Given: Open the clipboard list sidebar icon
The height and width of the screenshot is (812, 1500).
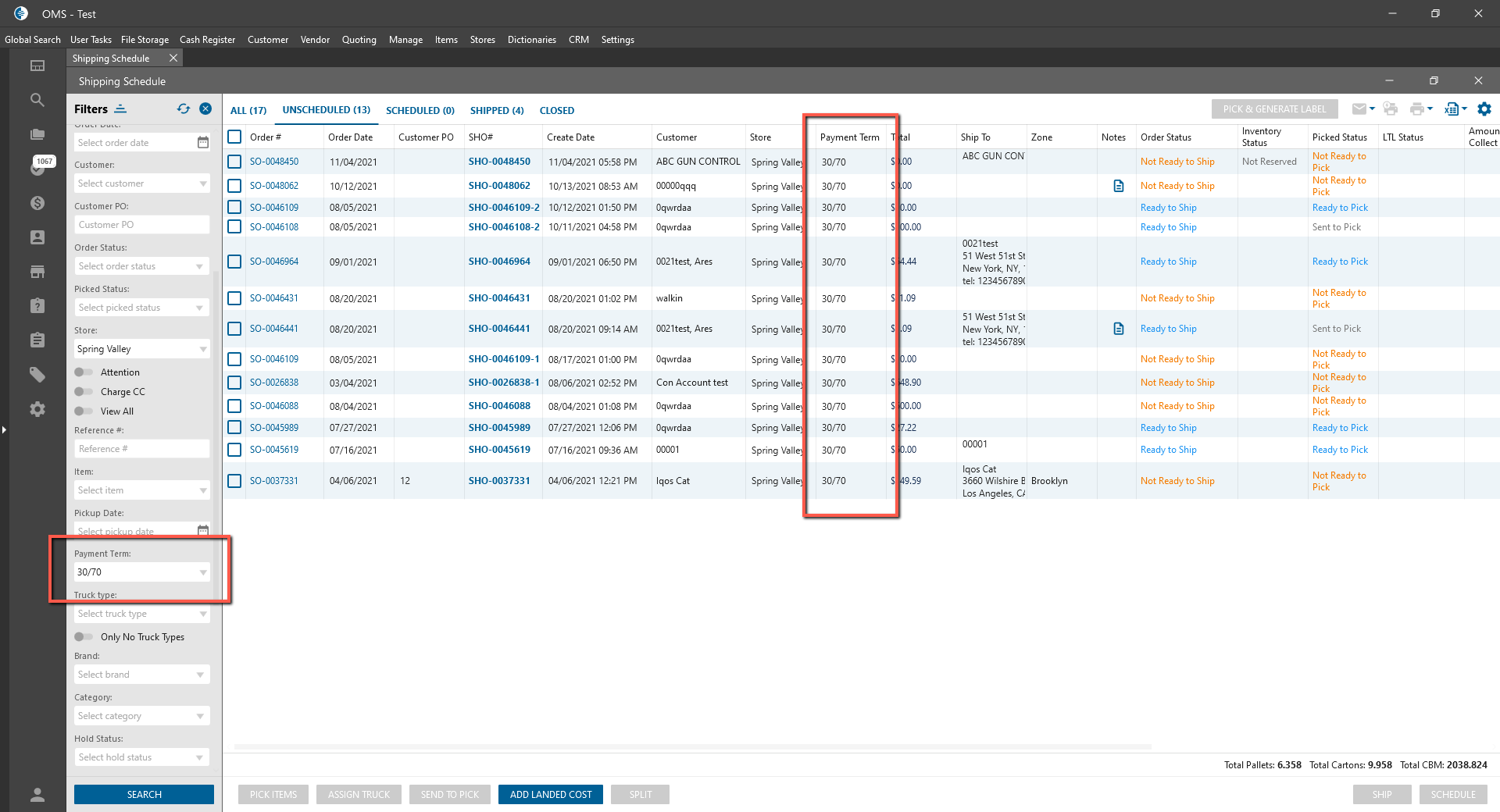Looking at the screenshot, I should [37, 340].
